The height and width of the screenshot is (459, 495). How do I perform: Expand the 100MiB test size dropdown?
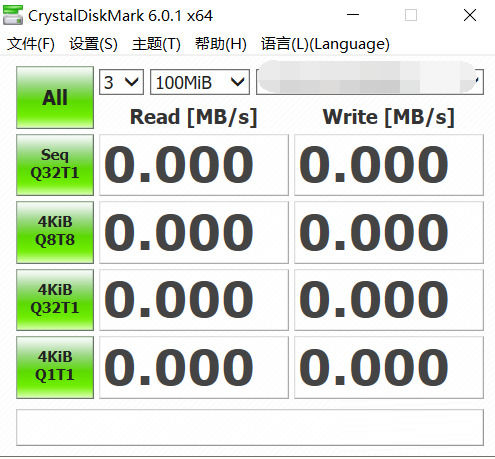tap(200, 82)
